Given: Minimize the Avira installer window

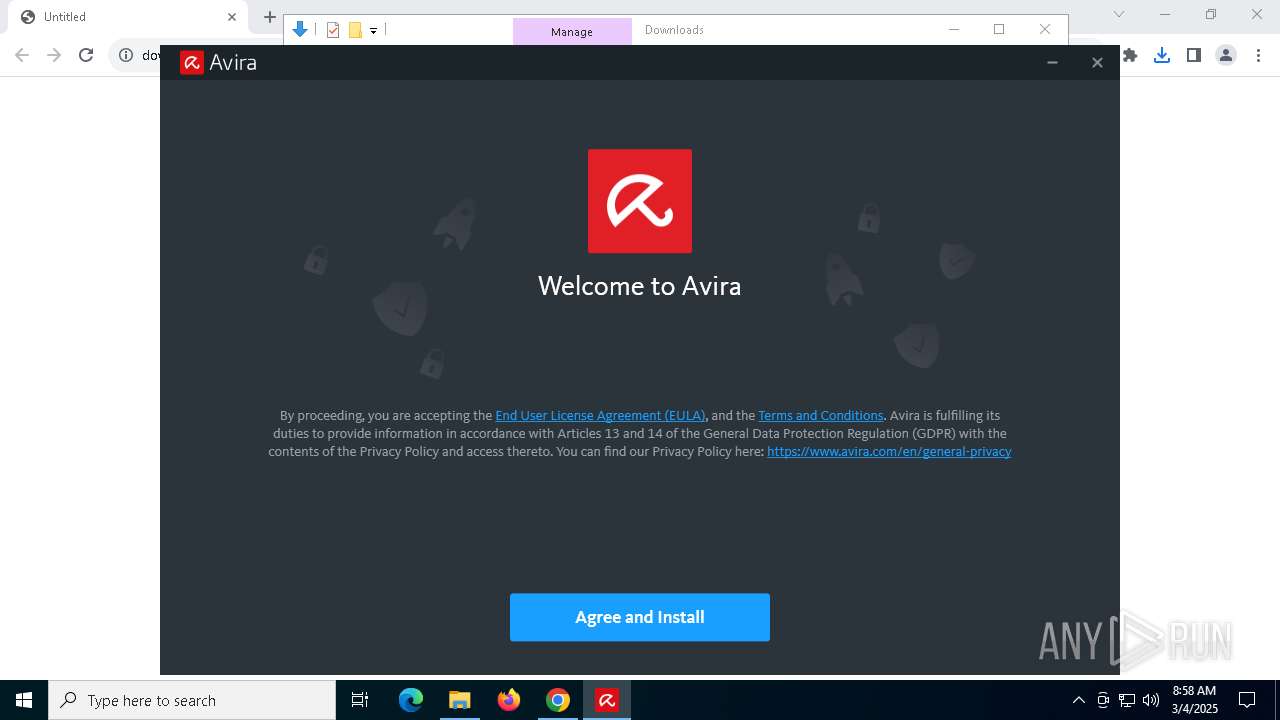Looking at the screenshot, I should (x=1052, y=62).
